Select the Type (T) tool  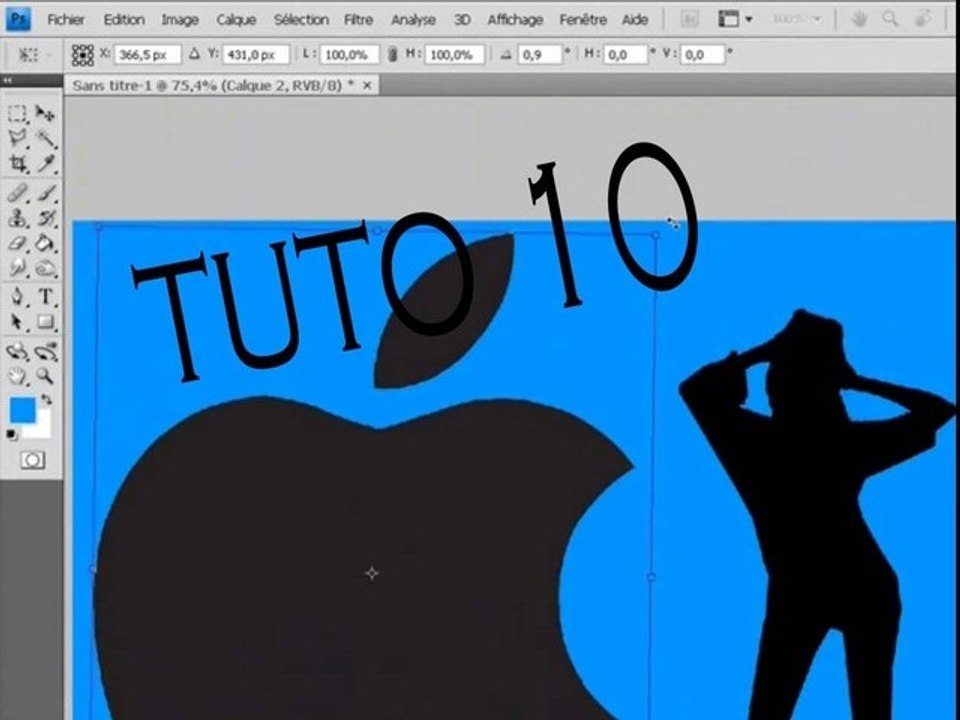pos(46,297)
